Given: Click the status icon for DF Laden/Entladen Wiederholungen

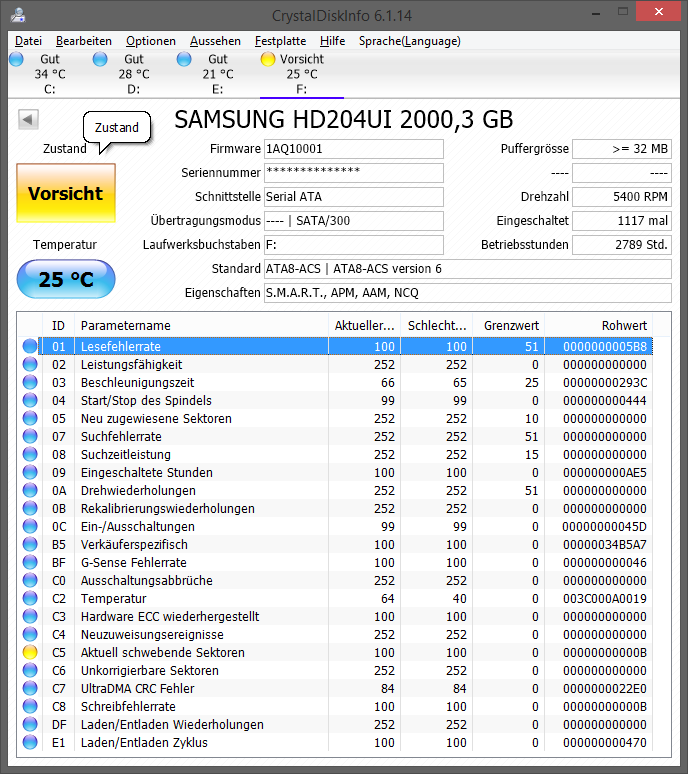Looking at the screenshot, I should 30,725.
